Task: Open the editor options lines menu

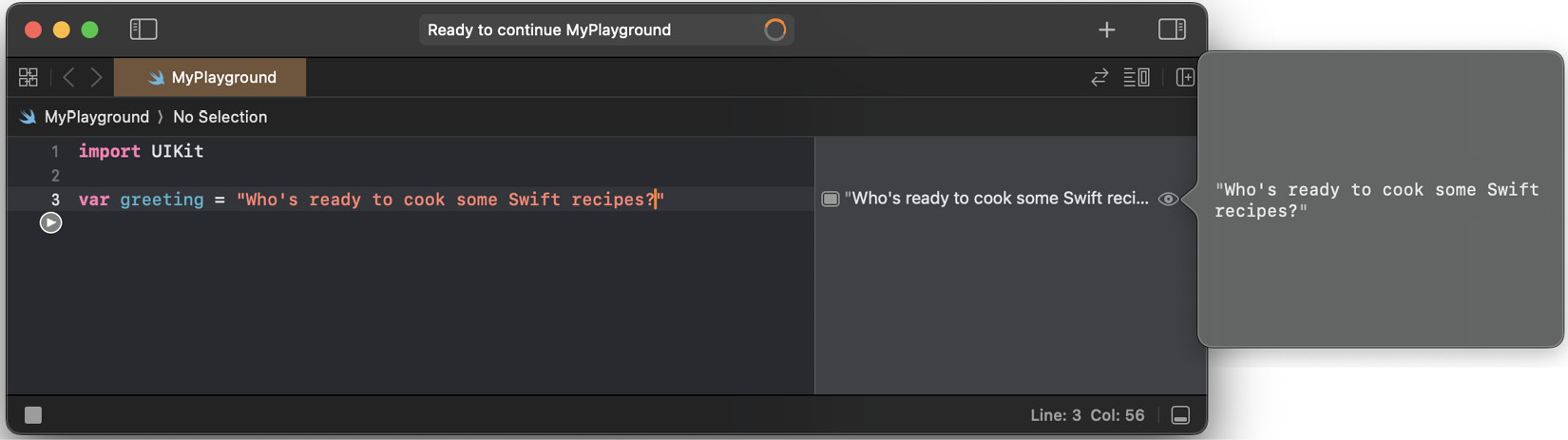Action: (x=1137, y=77)
